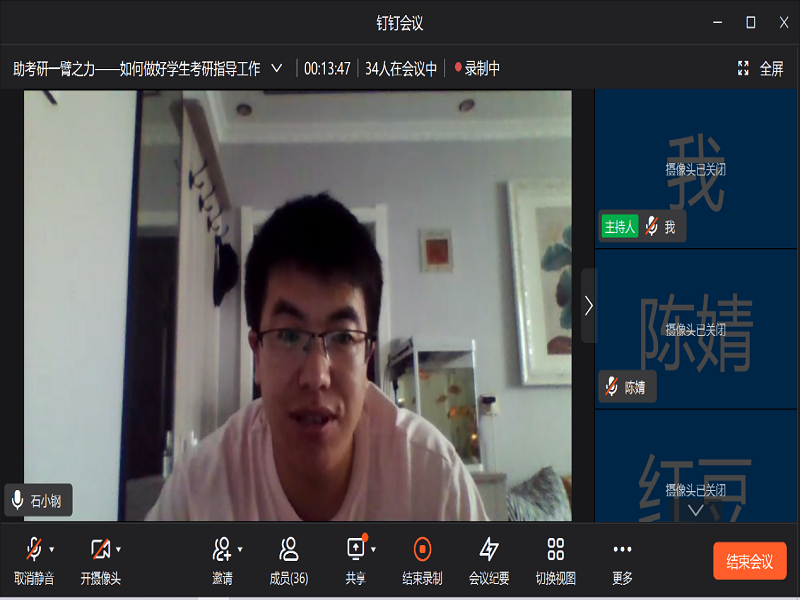Click the 34人在会议中 participant count

pyautogui.click(x=401, y=69)
